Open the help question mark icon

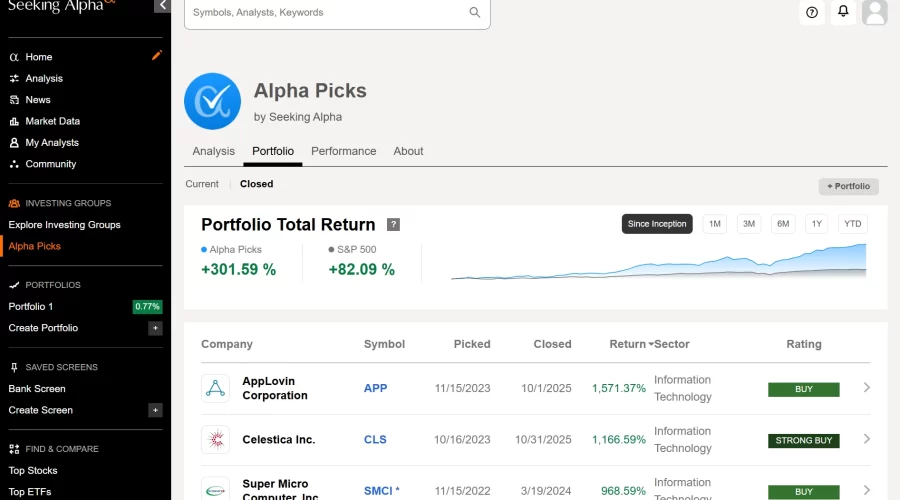812,12
